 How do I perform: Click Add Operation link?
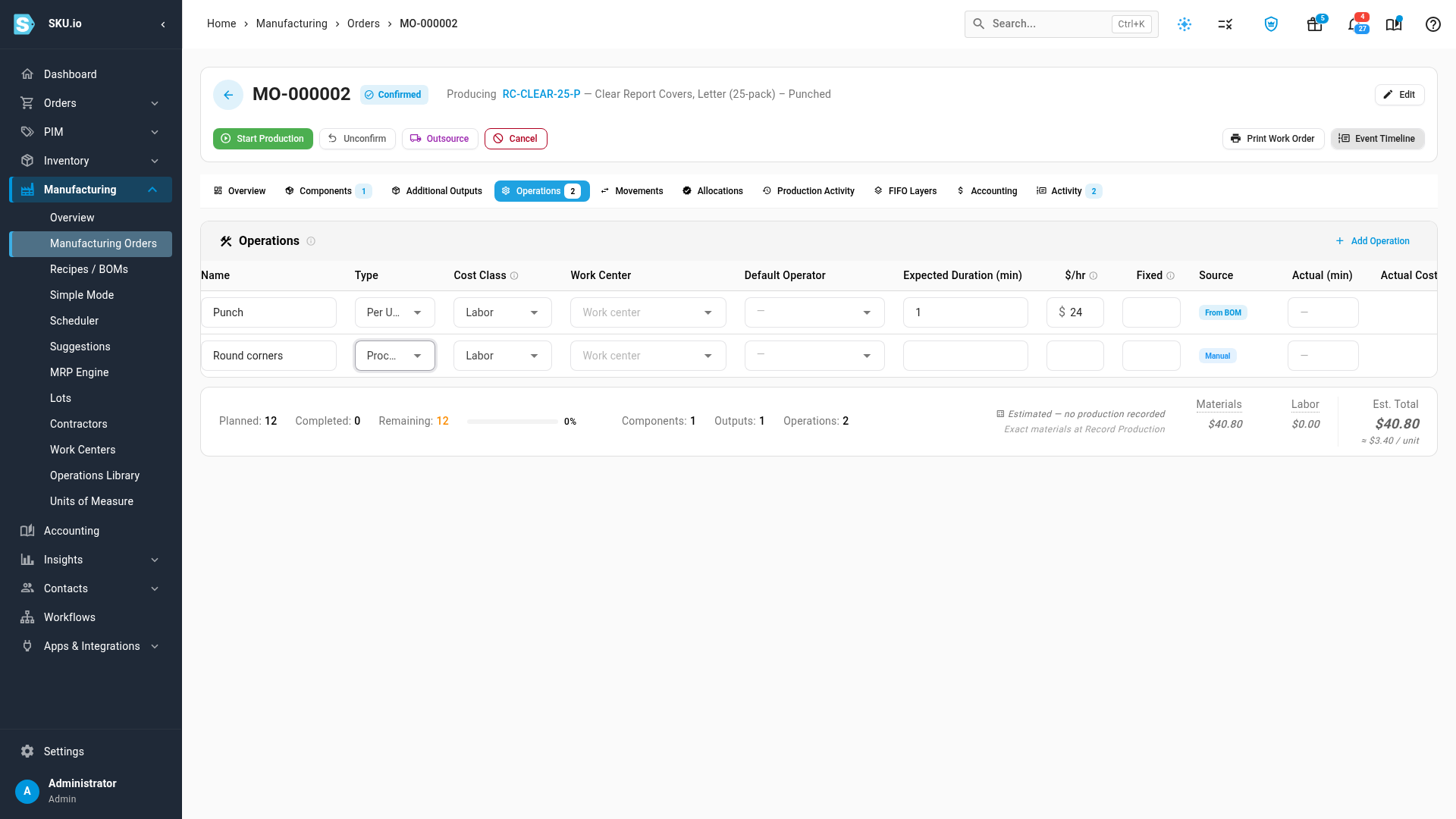coord(1373,241)
